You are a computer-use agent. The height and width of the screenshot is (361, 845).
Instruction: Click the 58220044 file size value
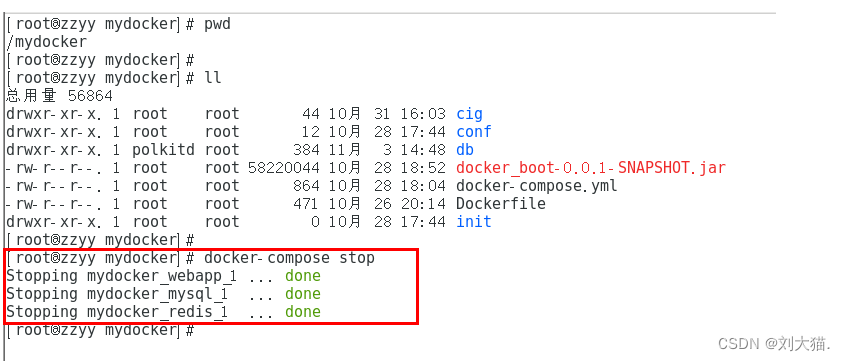pos(284,168)
